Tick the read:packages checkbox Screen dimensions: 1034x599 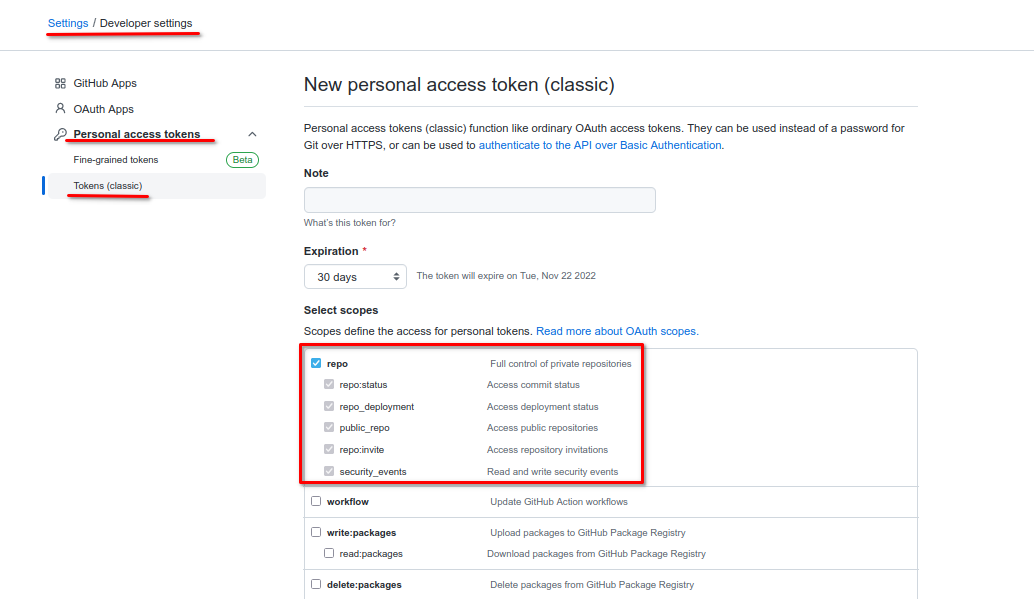click(x=329, y=554)
